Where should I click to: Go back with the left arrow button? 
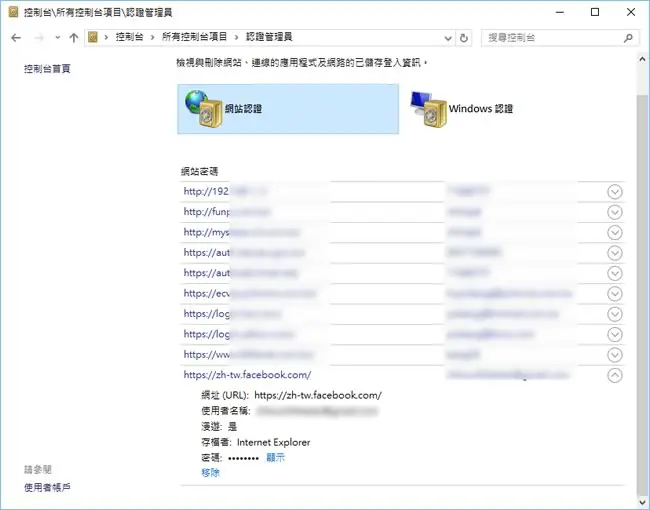click(x=16, y=38)
